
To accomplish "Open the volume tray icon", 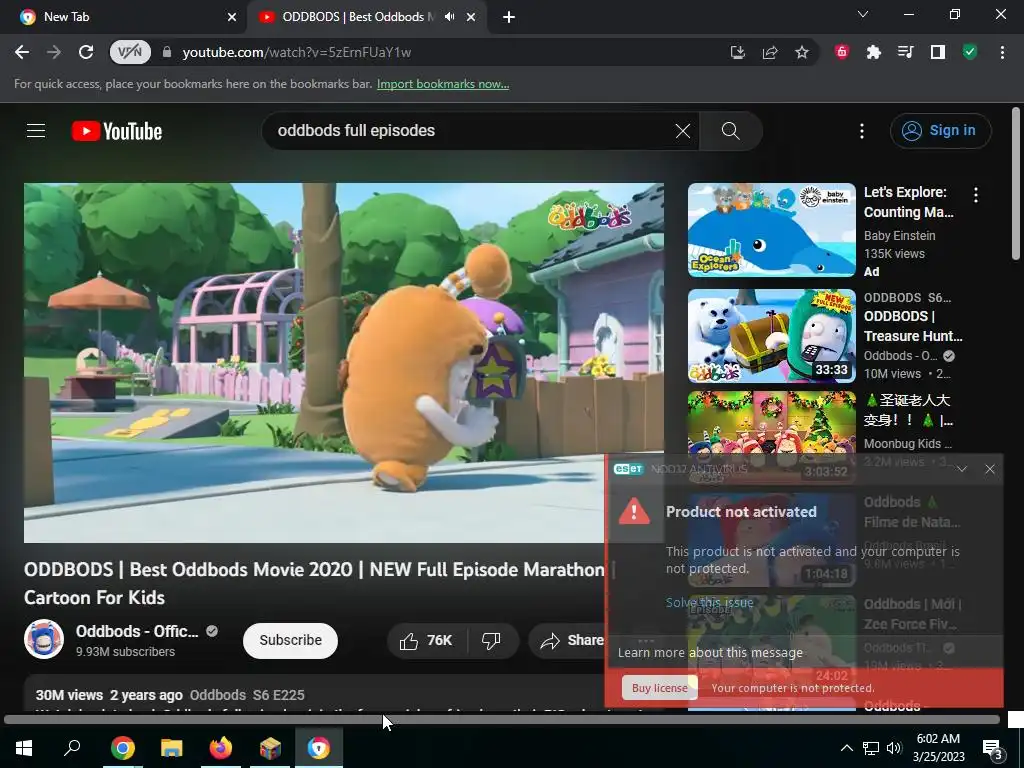I will click(894, 748).
